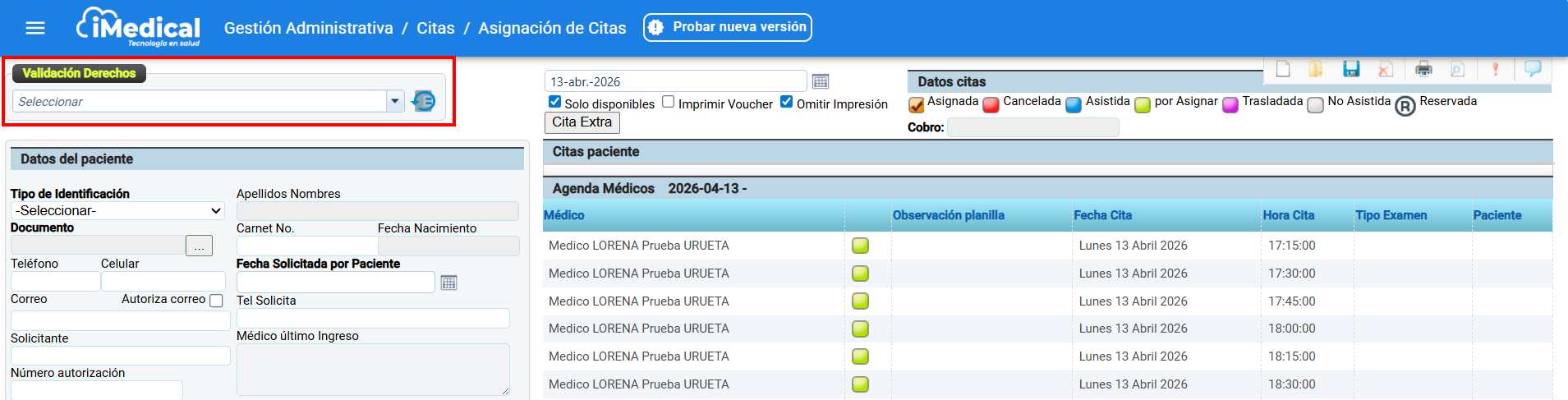Toggle the Autoriza correo checkbox
This screenshot has height=400, width=1568.
pos(216,301)
